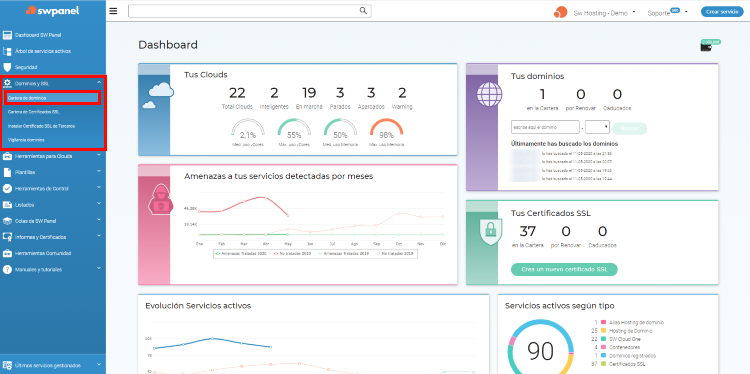The width and height of the screenshot is (750, 374).
Task: Expand Herramientas para Clouds chevron
Action: point(99,155)
